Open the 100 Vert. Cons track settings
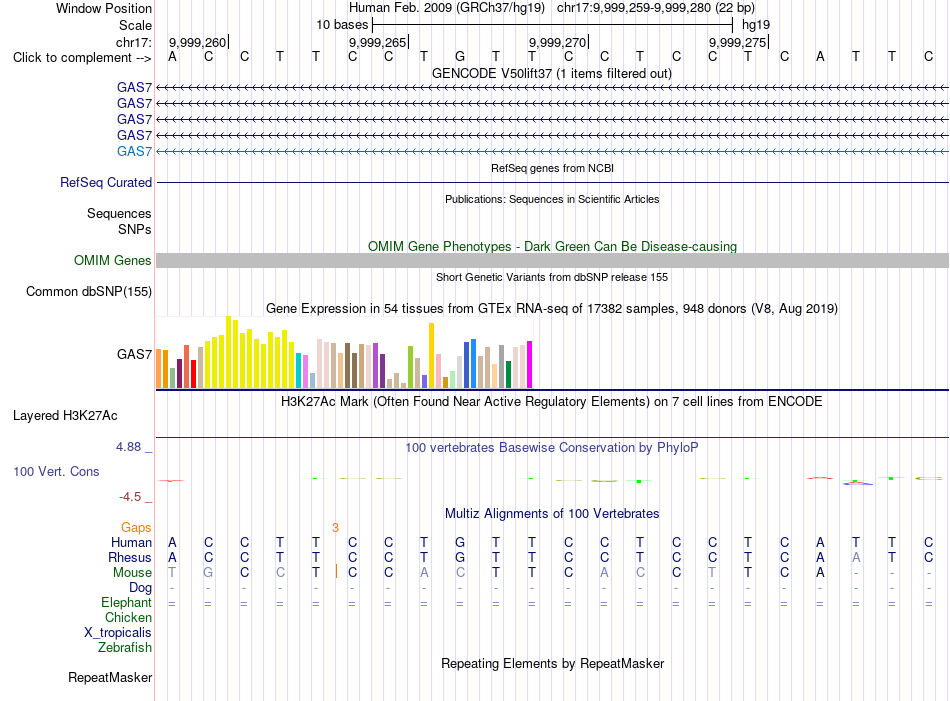 56,471
